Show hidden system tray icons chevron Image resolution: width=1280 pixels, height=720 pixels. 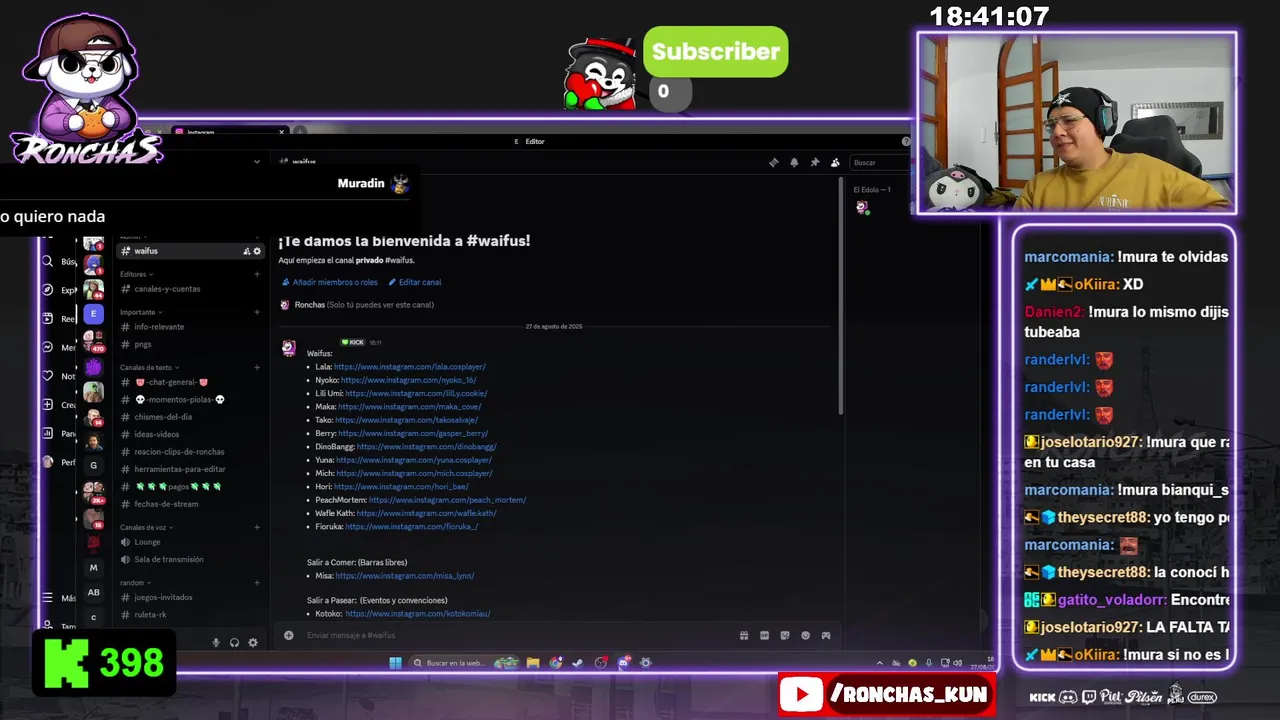pyautogui.click(x=880, y=663)
